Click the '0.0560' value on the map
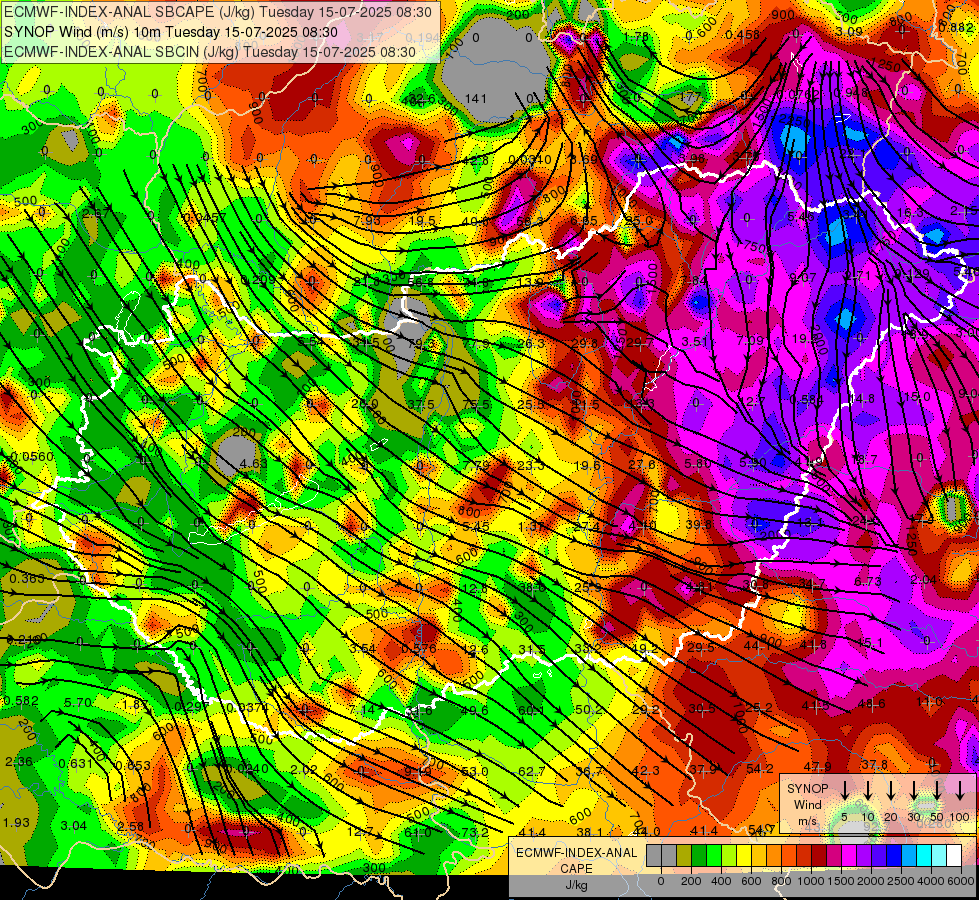This screenshot has width=979, height=900. (x=32, y=457)
